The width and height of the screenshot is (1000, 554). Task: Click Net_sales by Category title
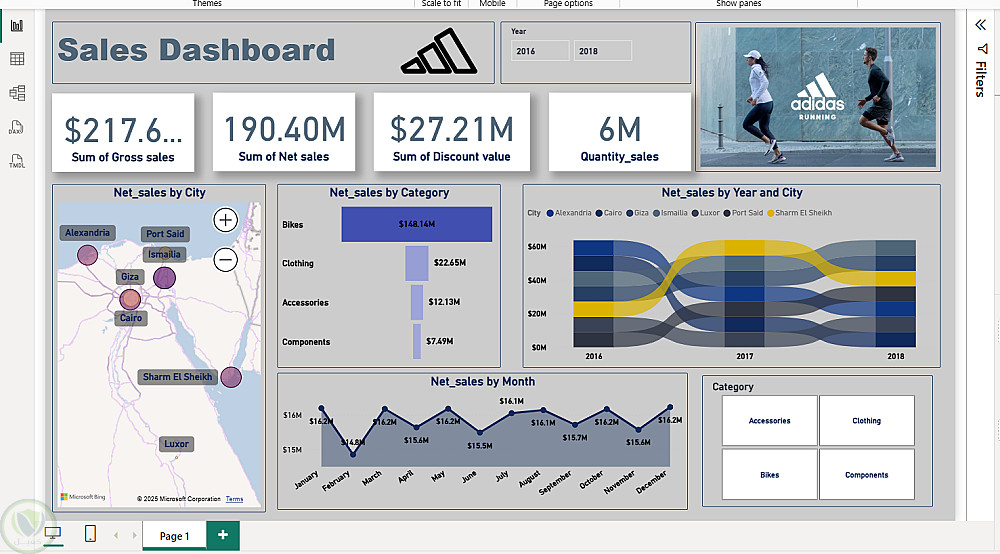coord(389,193)
